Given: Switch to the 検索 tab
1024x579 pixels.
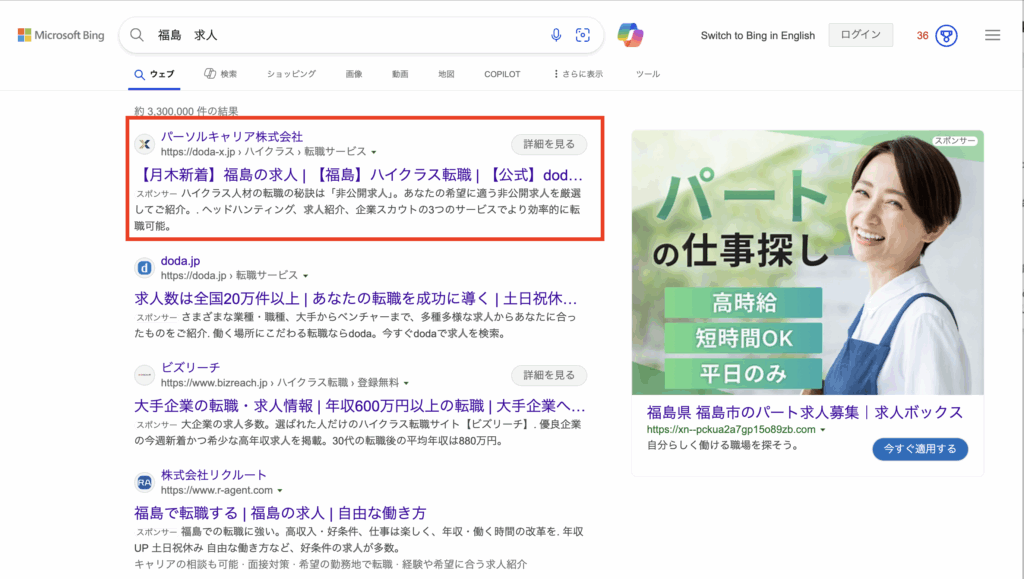Looking at the screenshot, I should [x=221, y=74].
